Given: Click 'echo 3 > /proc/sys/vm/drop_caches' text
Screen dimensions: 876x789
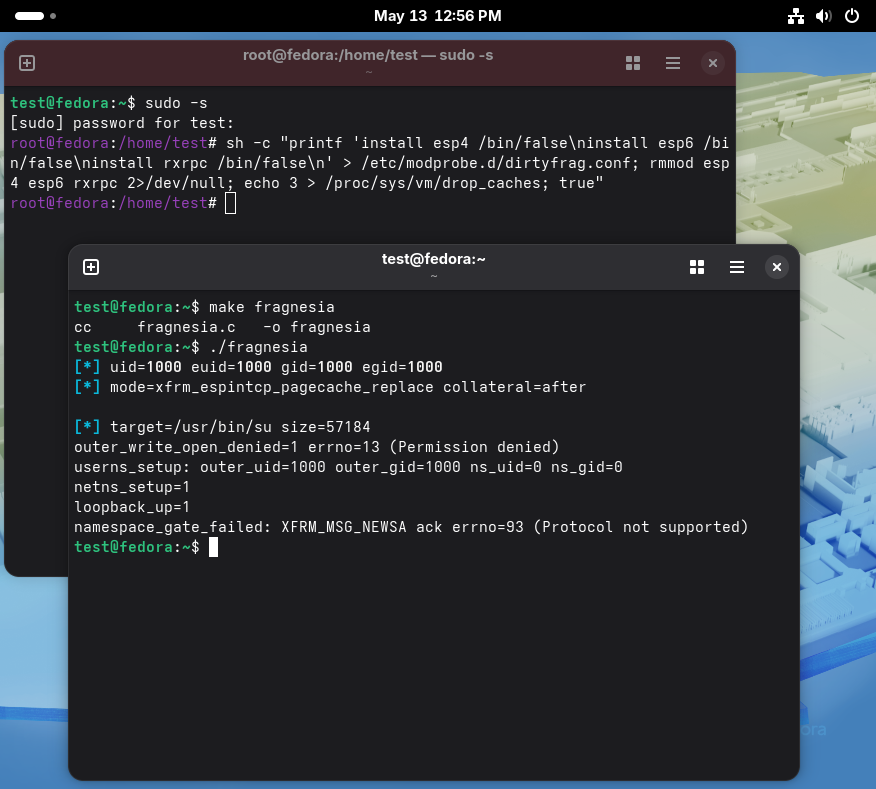Looking at the screenshot, I should (x=396, y=183).
